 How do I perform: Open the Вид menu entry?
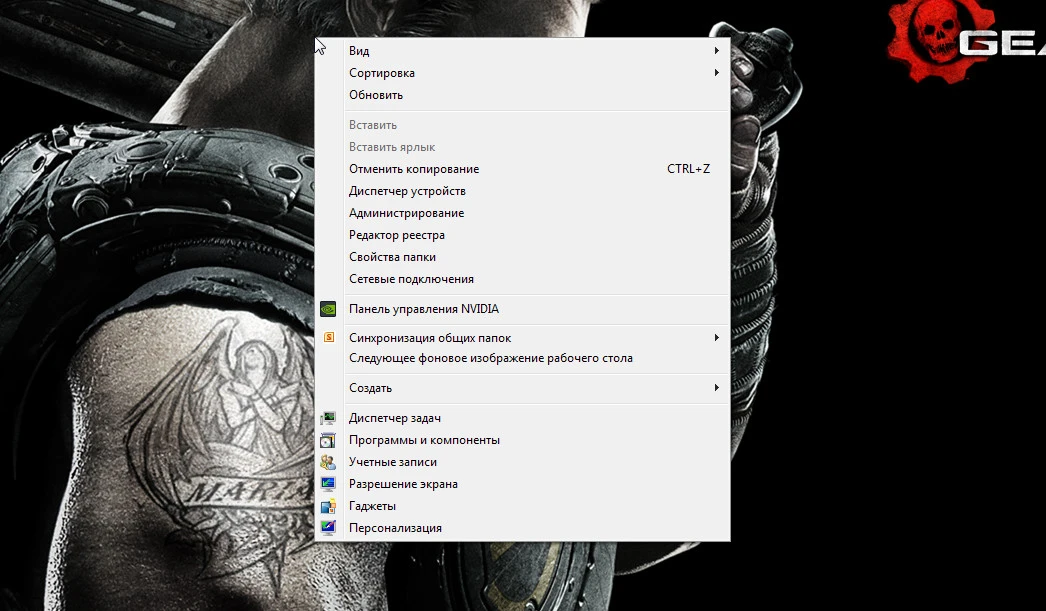[522, 51]
